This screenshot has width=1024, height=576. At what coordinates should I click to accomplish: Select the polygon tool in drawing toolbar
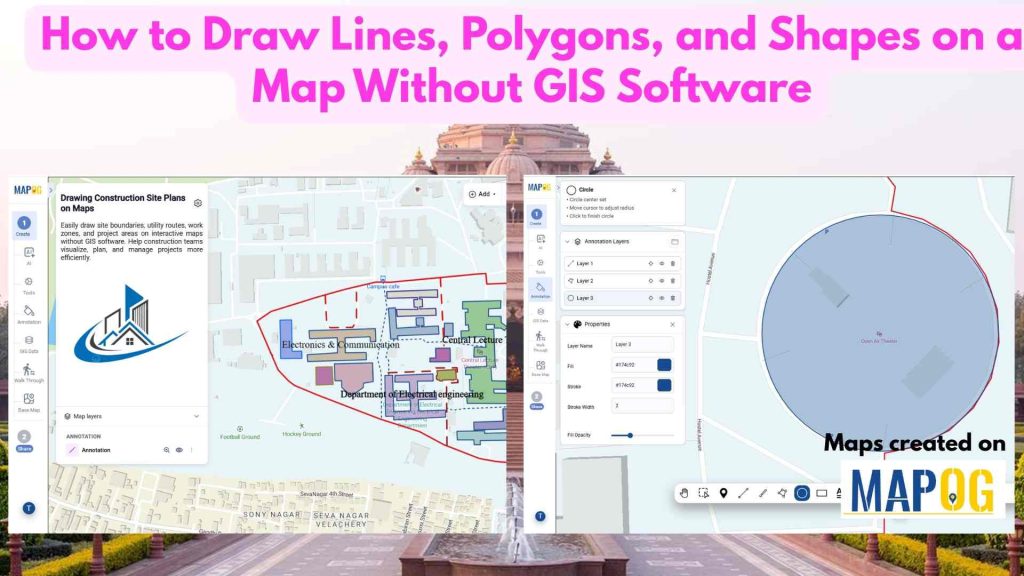pyautogui.click(x=782, y=493)
